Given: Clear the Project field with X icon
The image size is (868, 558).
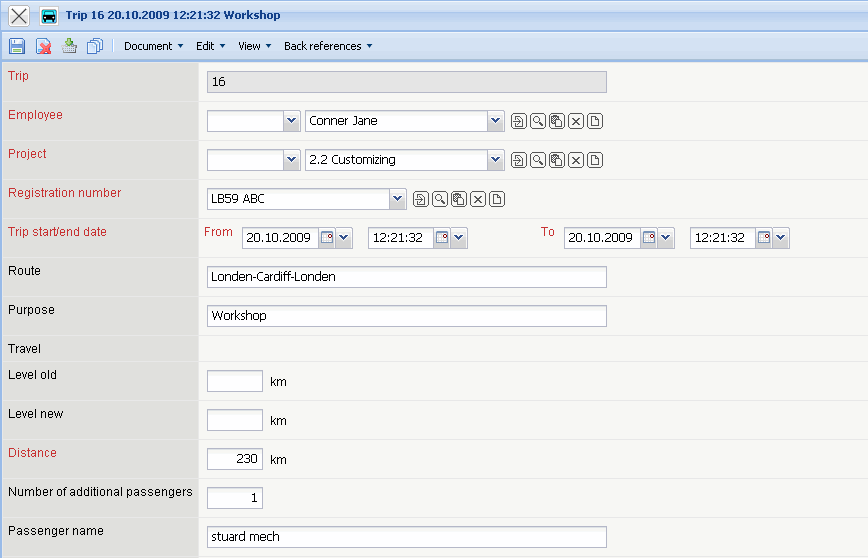Looking at the screenshot, I should pos(576,160).
